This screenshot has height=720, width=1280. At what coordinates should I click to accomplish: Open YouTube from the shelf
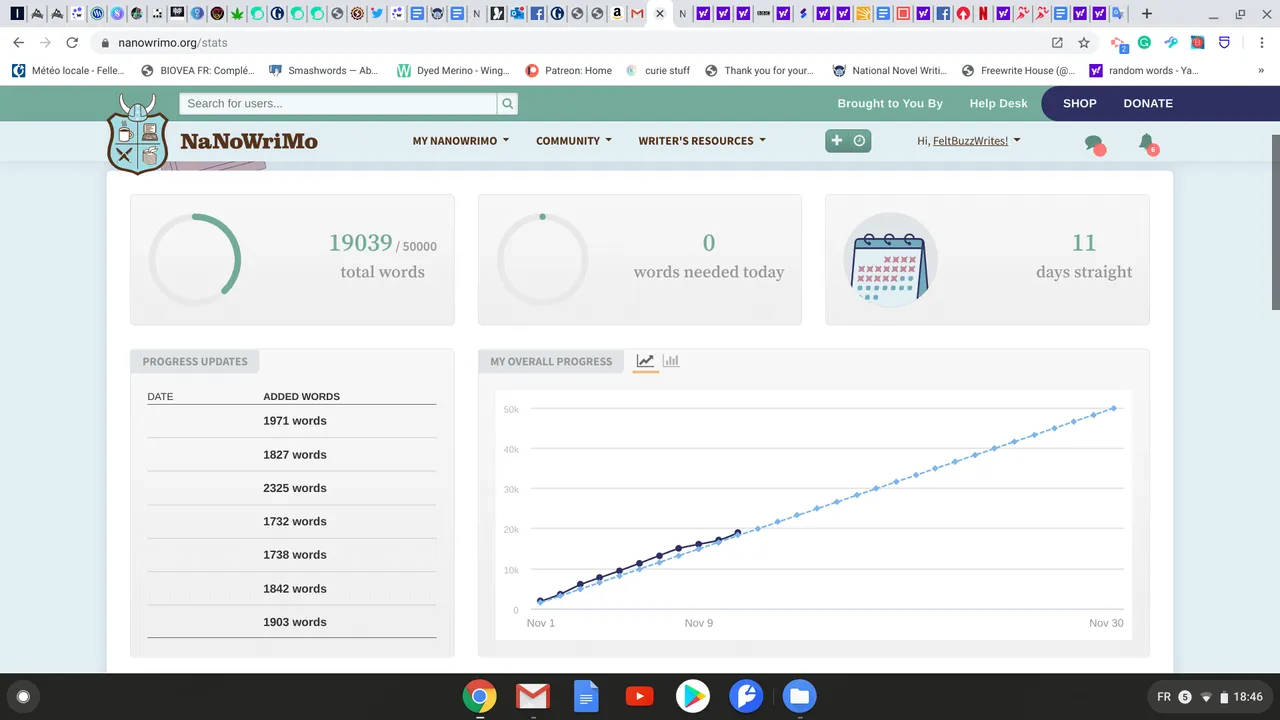(639, 696)
